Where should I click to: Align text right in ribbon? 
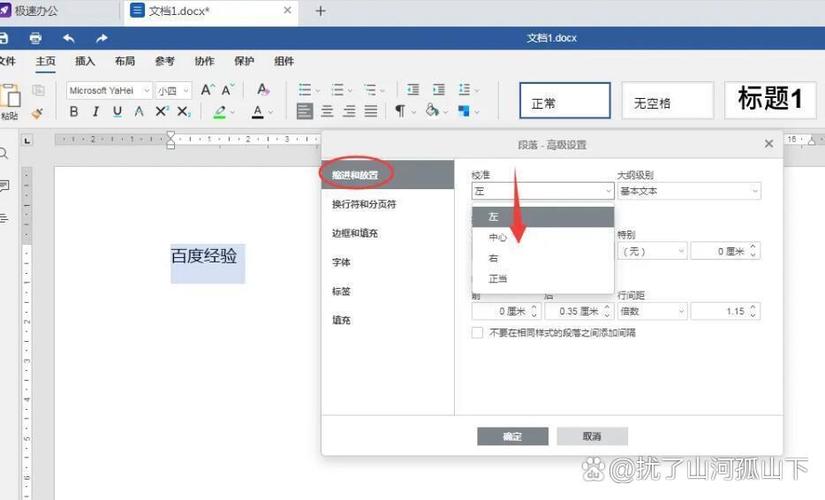click(349, 111)
